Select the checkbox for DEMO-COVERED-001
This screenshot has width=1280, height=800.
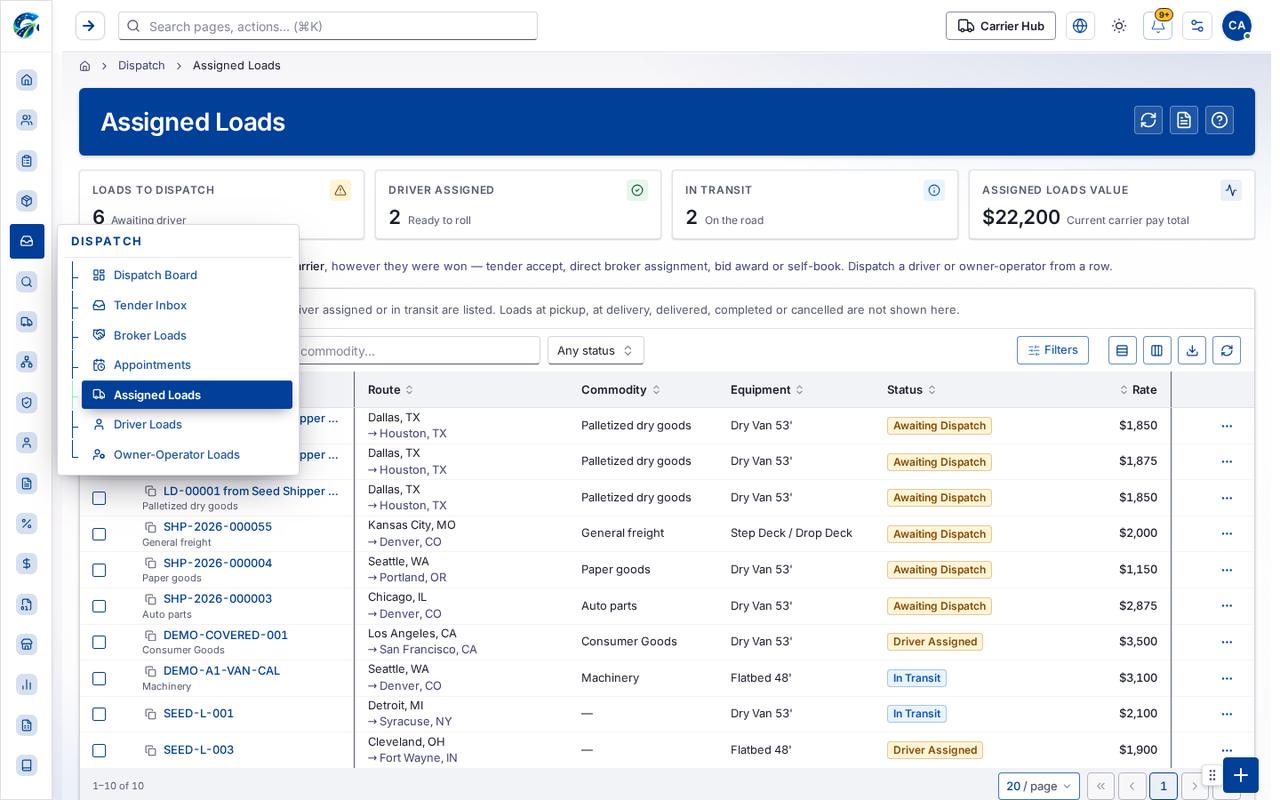coord(99,642)
